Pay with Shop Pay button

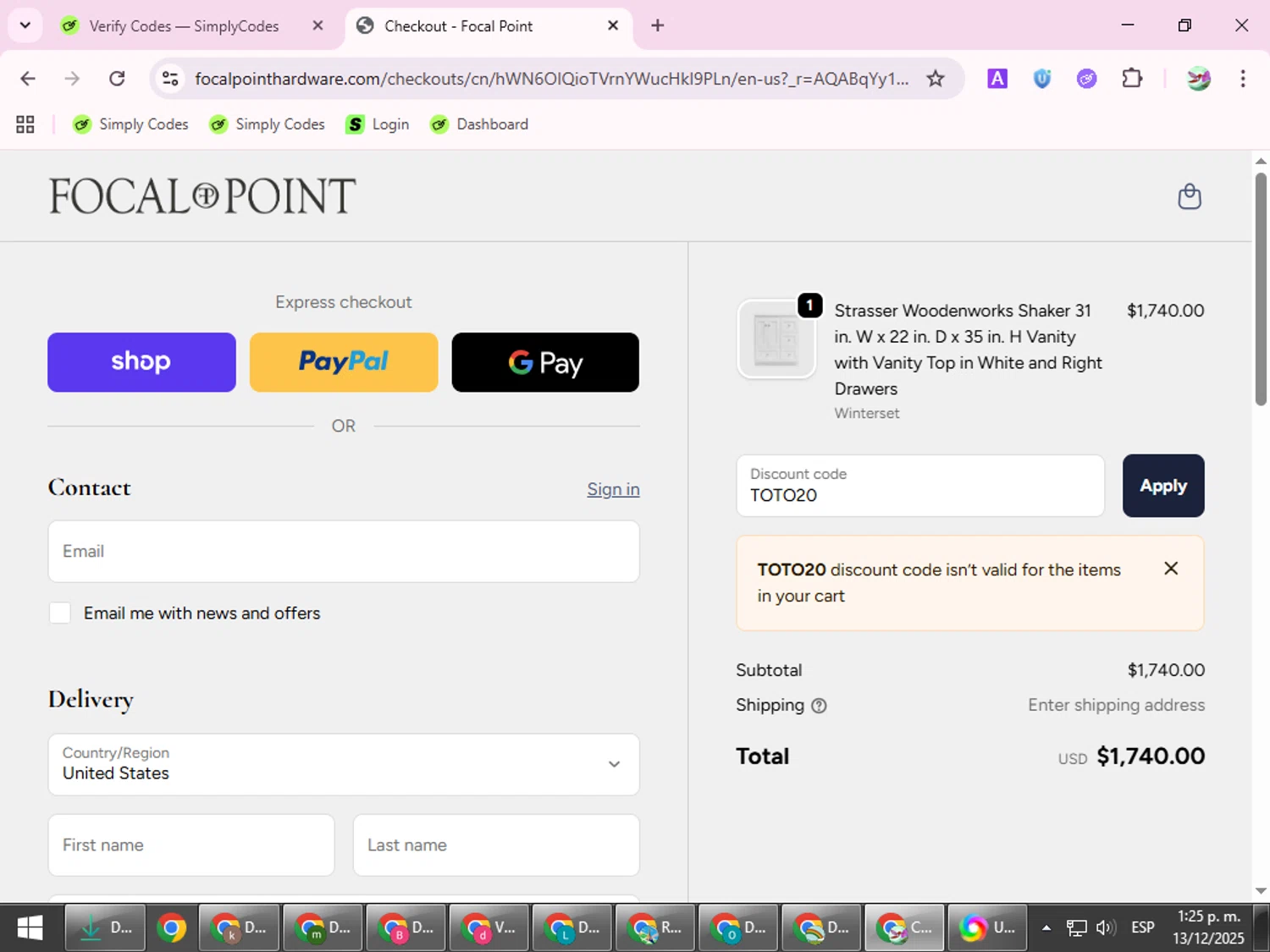coord(141,362)
